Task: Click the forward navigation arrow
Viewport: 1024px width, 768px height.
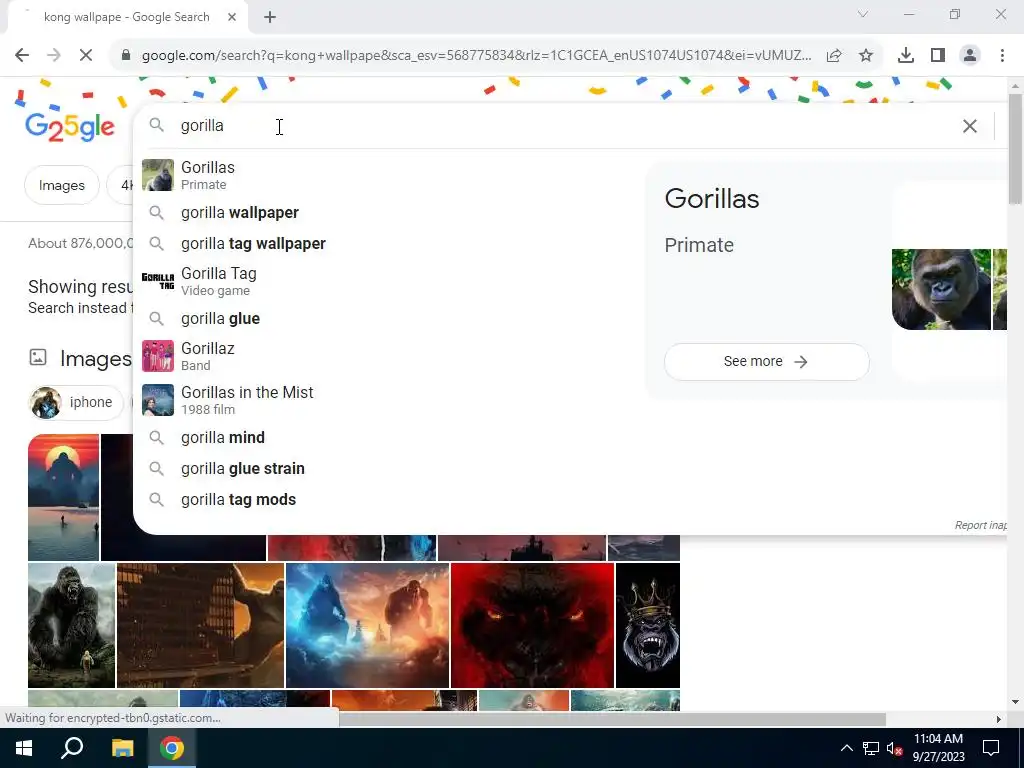Action: coord(54,55)
